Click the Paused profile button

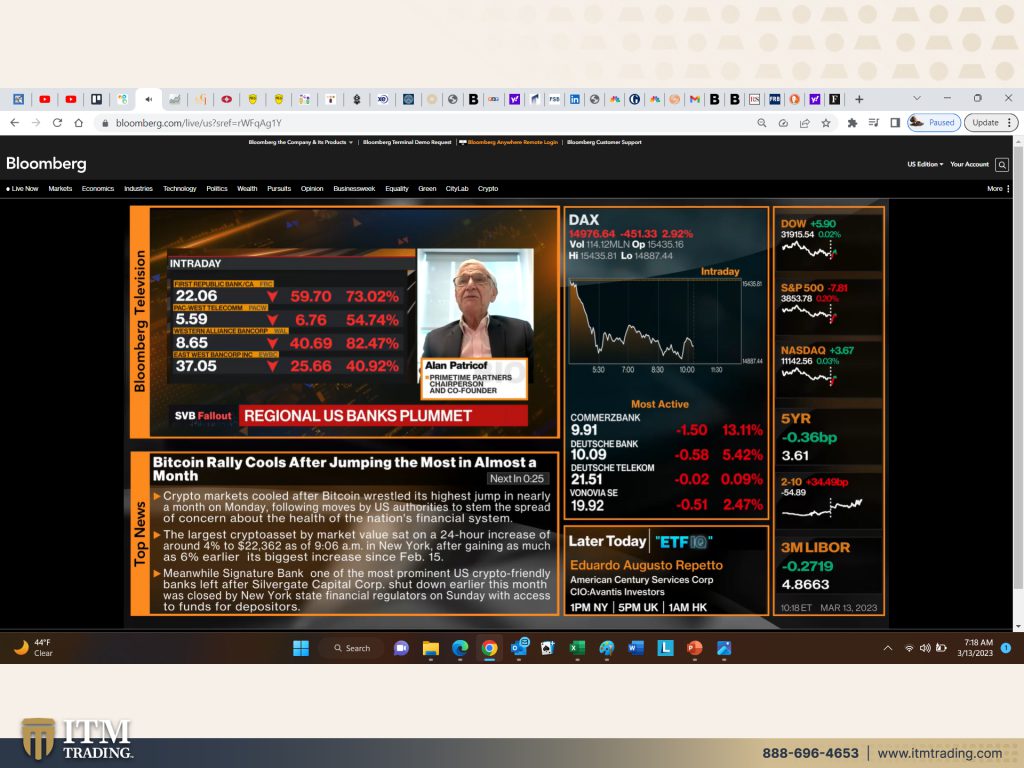(x=934, y=123)
